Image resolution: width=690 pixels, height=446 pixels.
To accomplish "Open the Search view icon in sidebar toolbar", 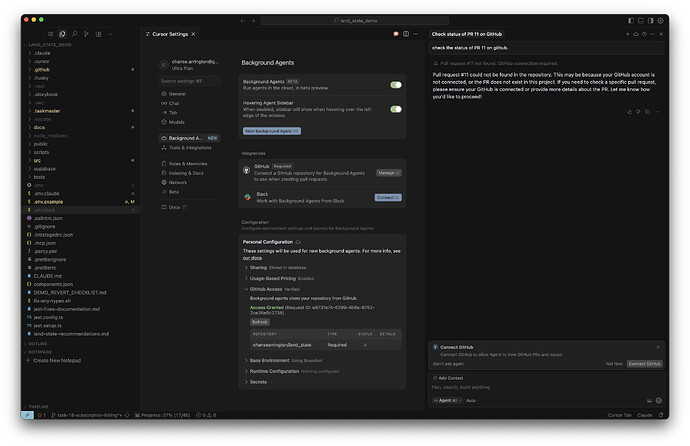I will [75, 34].
